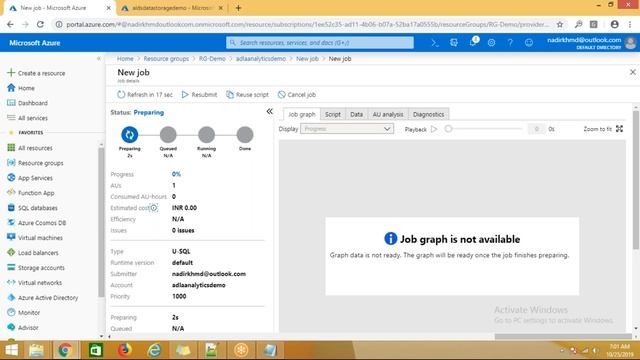Click the horizontal scrollbar at bottom
The image size is (640, 360).
coord(563,336)
